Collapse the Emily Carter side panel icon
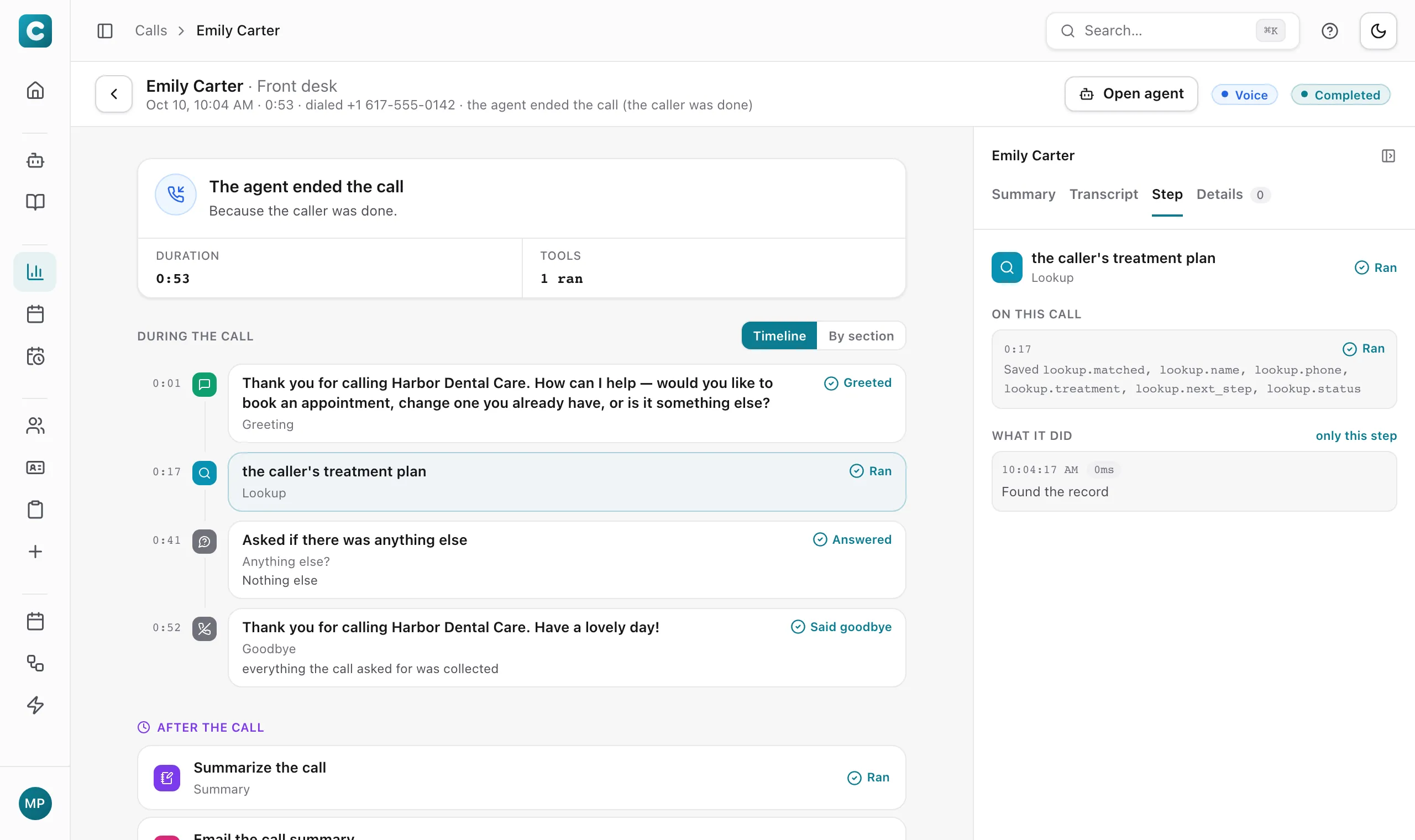The height and width of the screenshot is (840, 1415). pos(1388,156)
